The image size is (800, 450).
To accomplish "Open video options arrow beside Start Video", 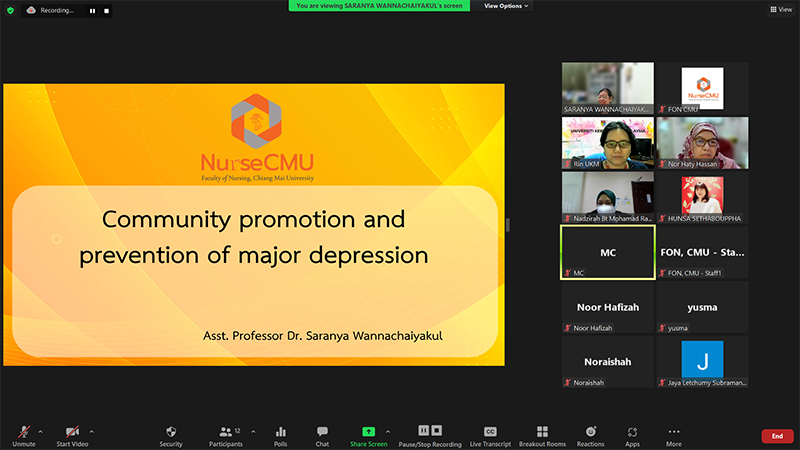I will 91,432.
